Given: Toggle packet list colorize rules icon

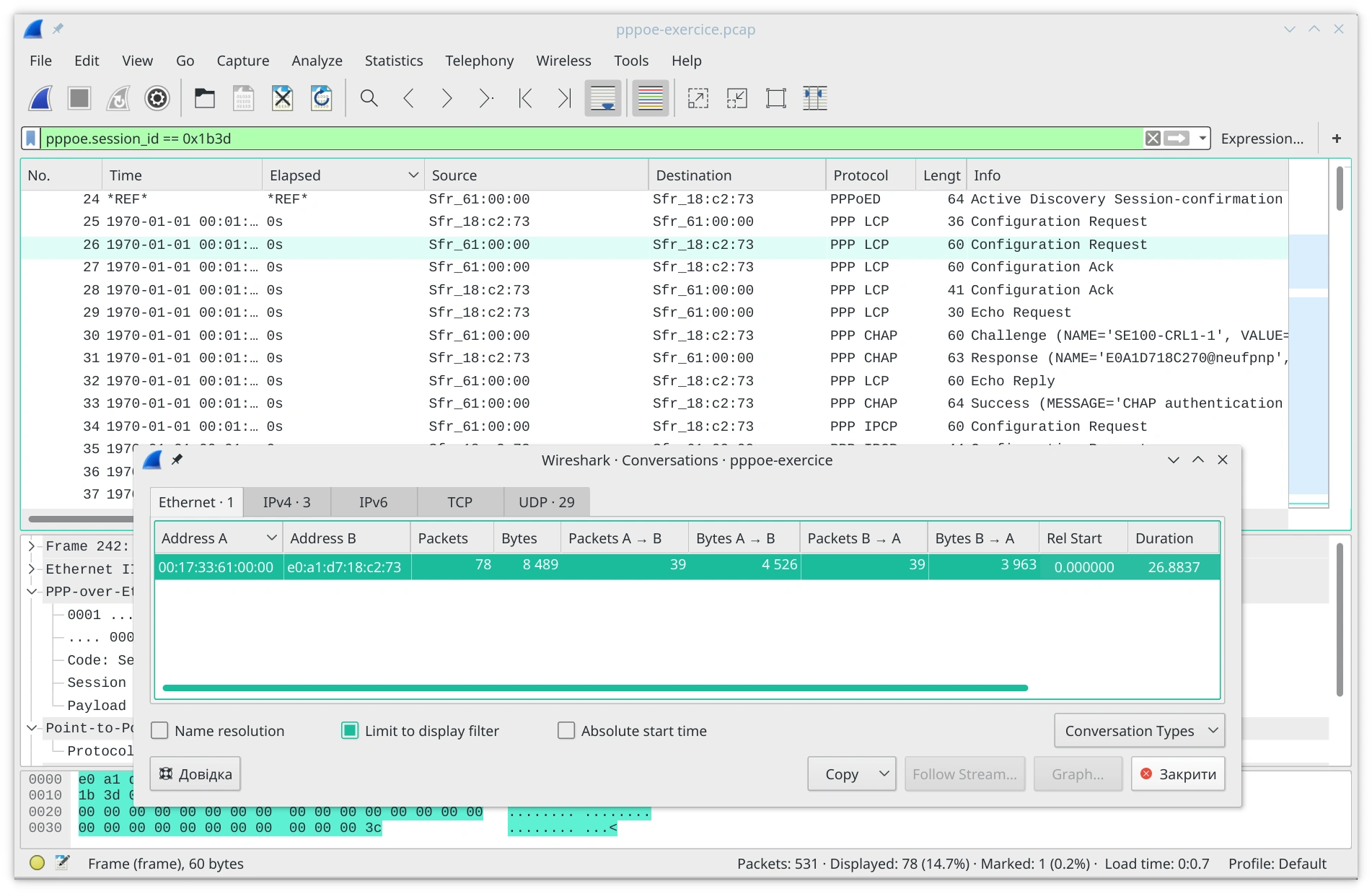Looking at the screenshot, I should (x=651, y=98).
